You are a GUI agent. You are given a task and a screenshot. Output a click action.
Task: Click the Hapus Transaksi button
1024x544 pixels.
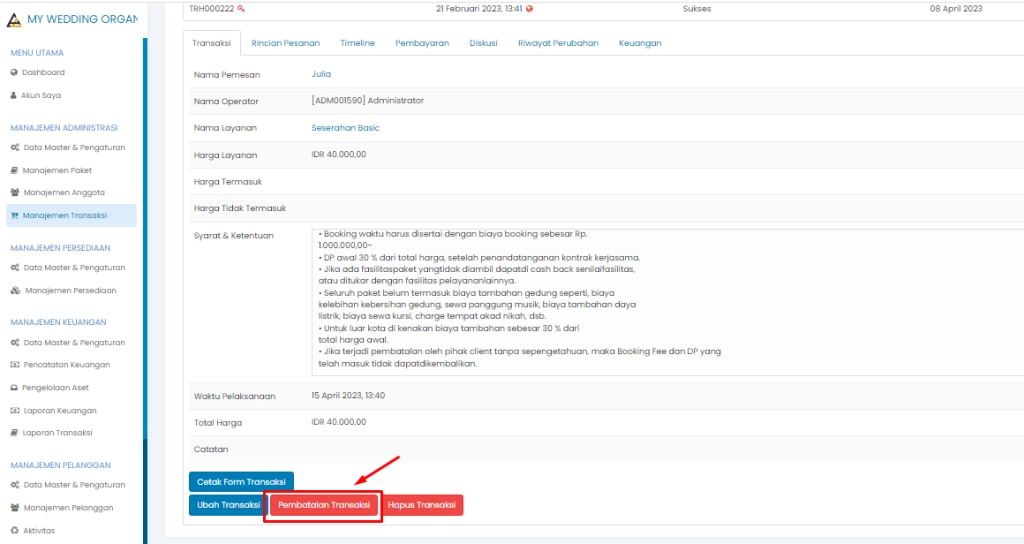click(x=424, y=505)
